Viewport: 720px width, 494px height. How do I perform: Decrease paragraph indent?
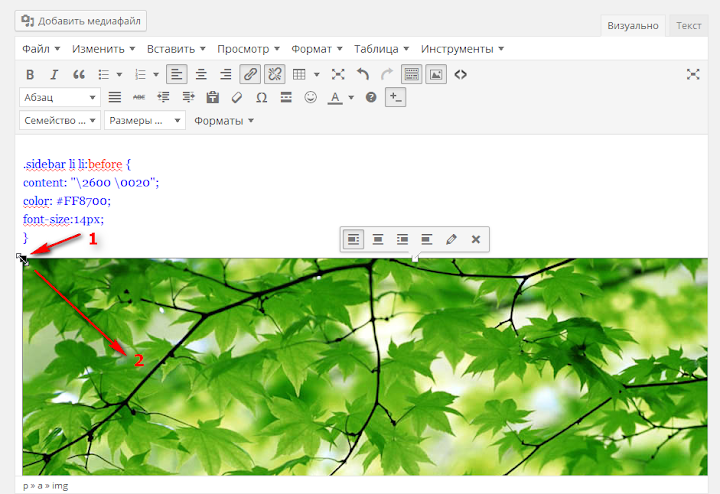[x=163, y=97]
